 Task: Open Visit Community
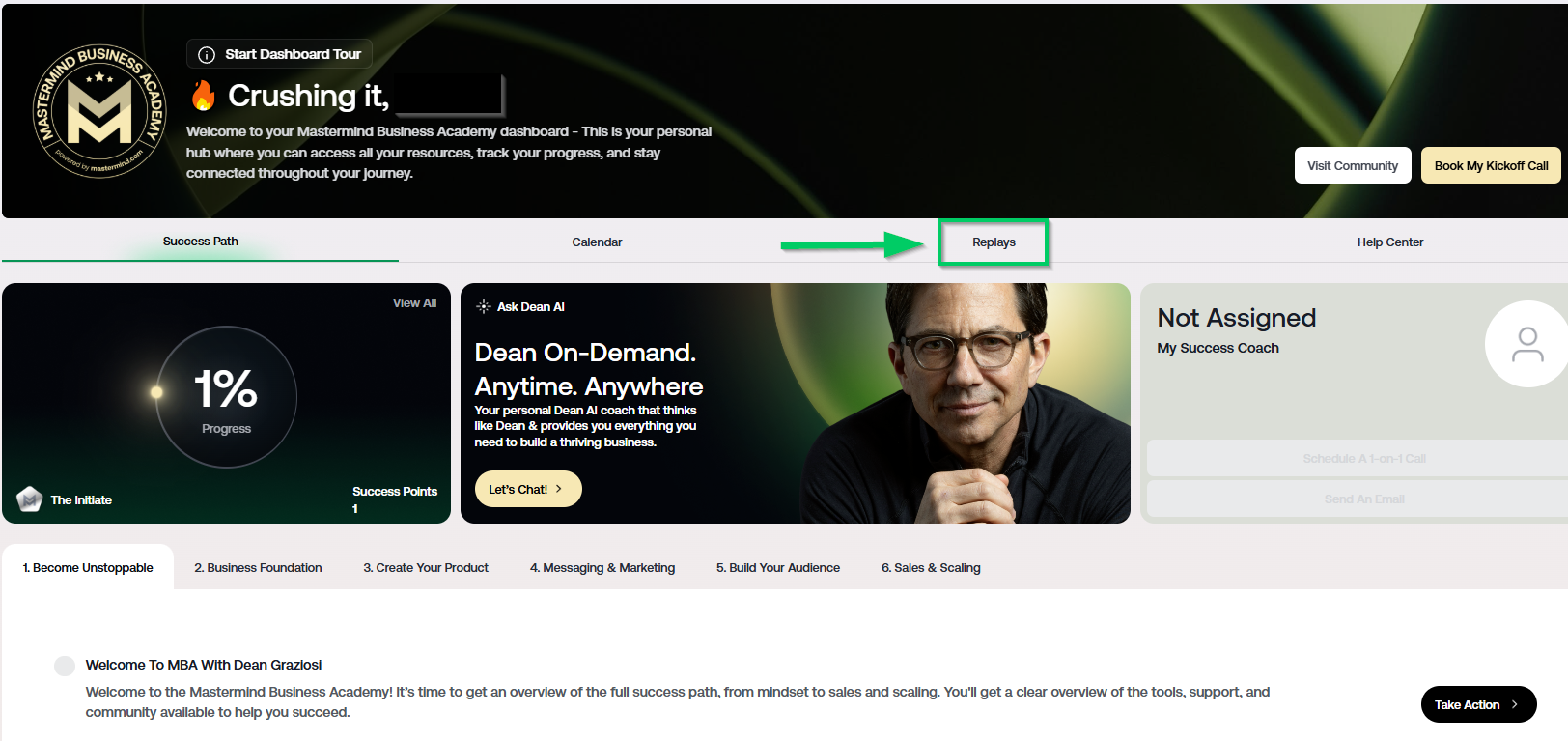(x=1353, y=165)
